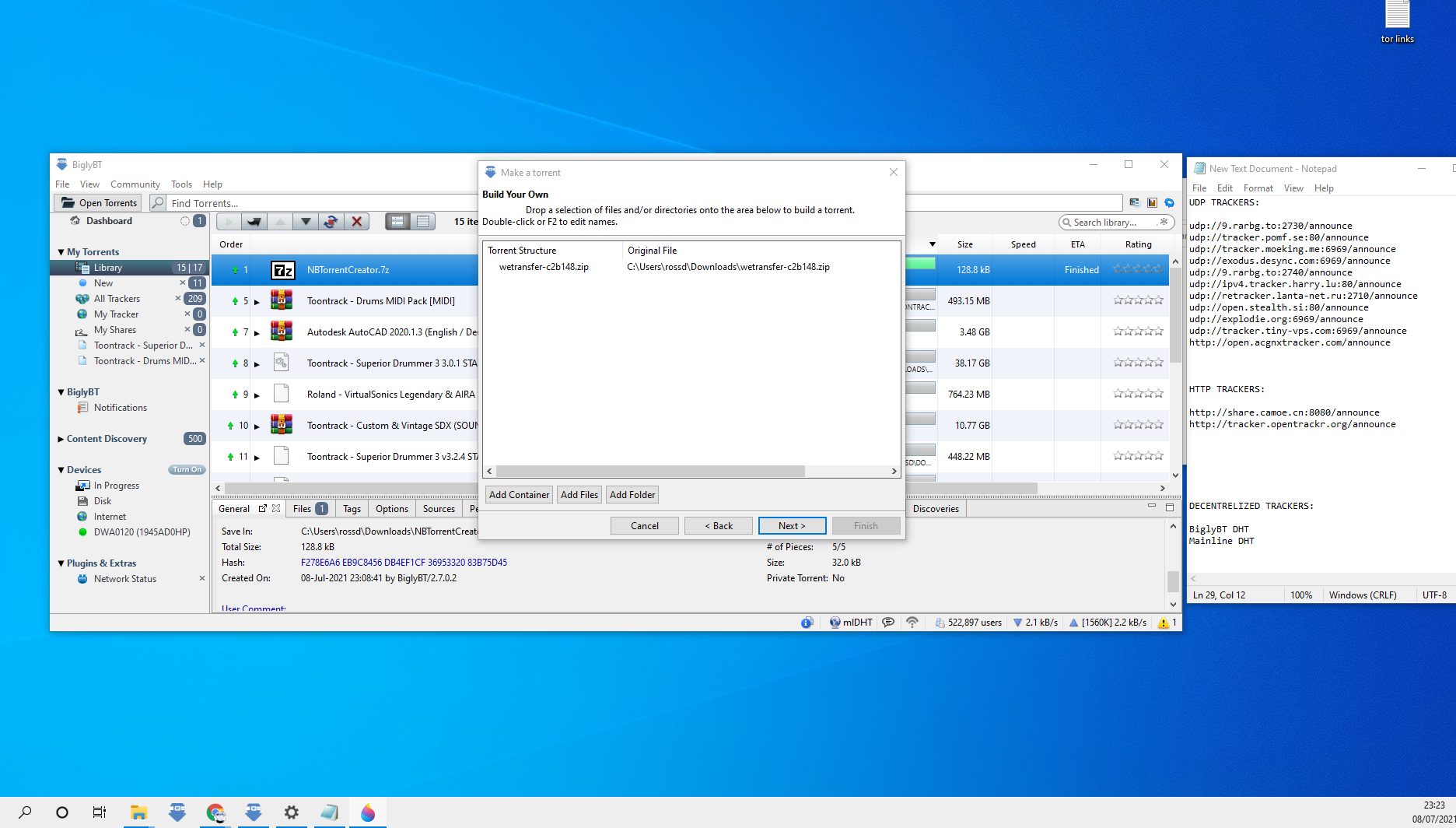The width and height of the screenshot is (1456, 828).
Task: Cancel the Make a torrent dialog
Action: coord(645,526)
